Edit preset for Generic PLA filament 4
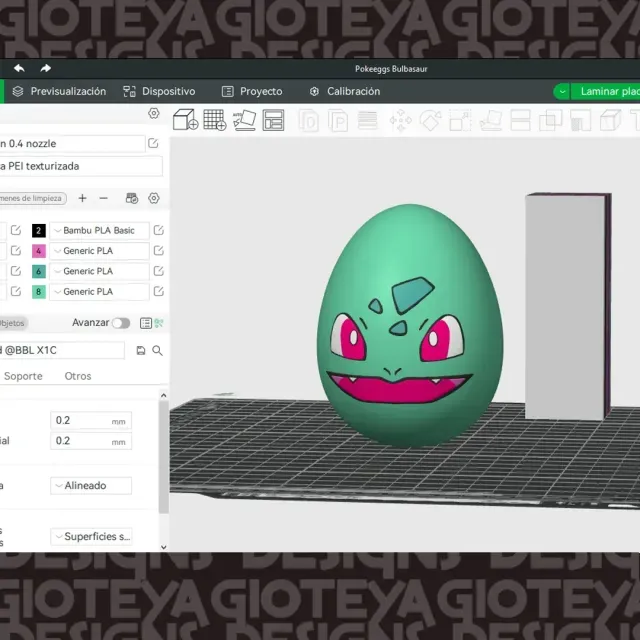The image size is (640, 640). 159,251
